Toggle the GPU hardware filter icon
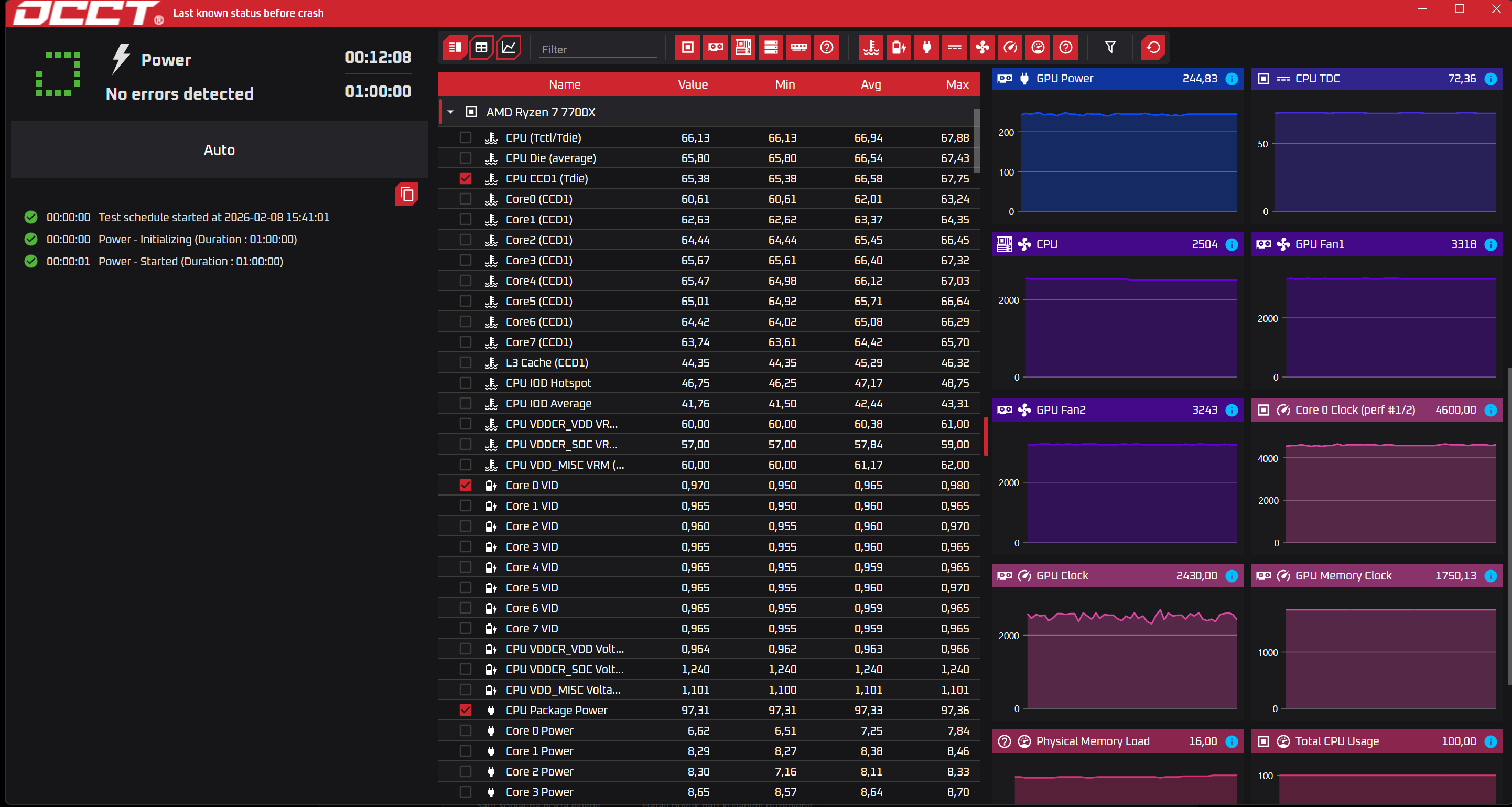 716,48
